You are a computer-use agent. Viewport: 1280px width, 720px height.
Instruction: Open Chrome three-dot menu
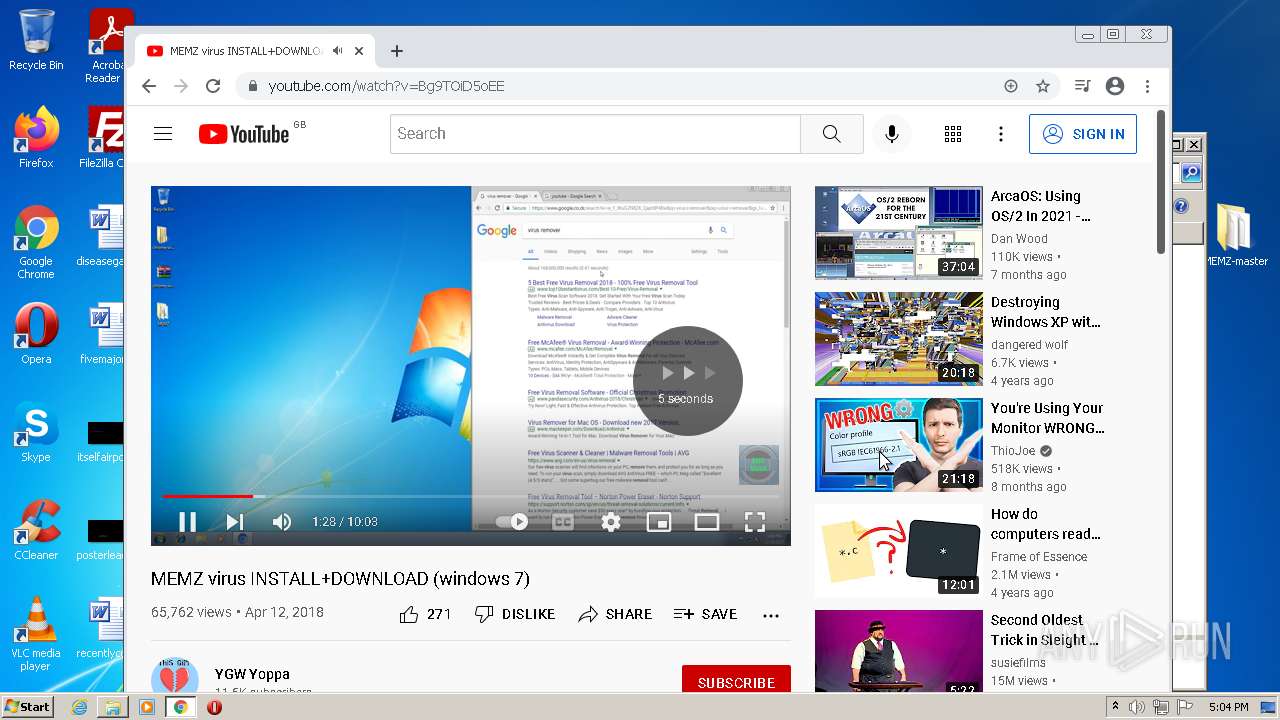click(x=1148, y=86)
